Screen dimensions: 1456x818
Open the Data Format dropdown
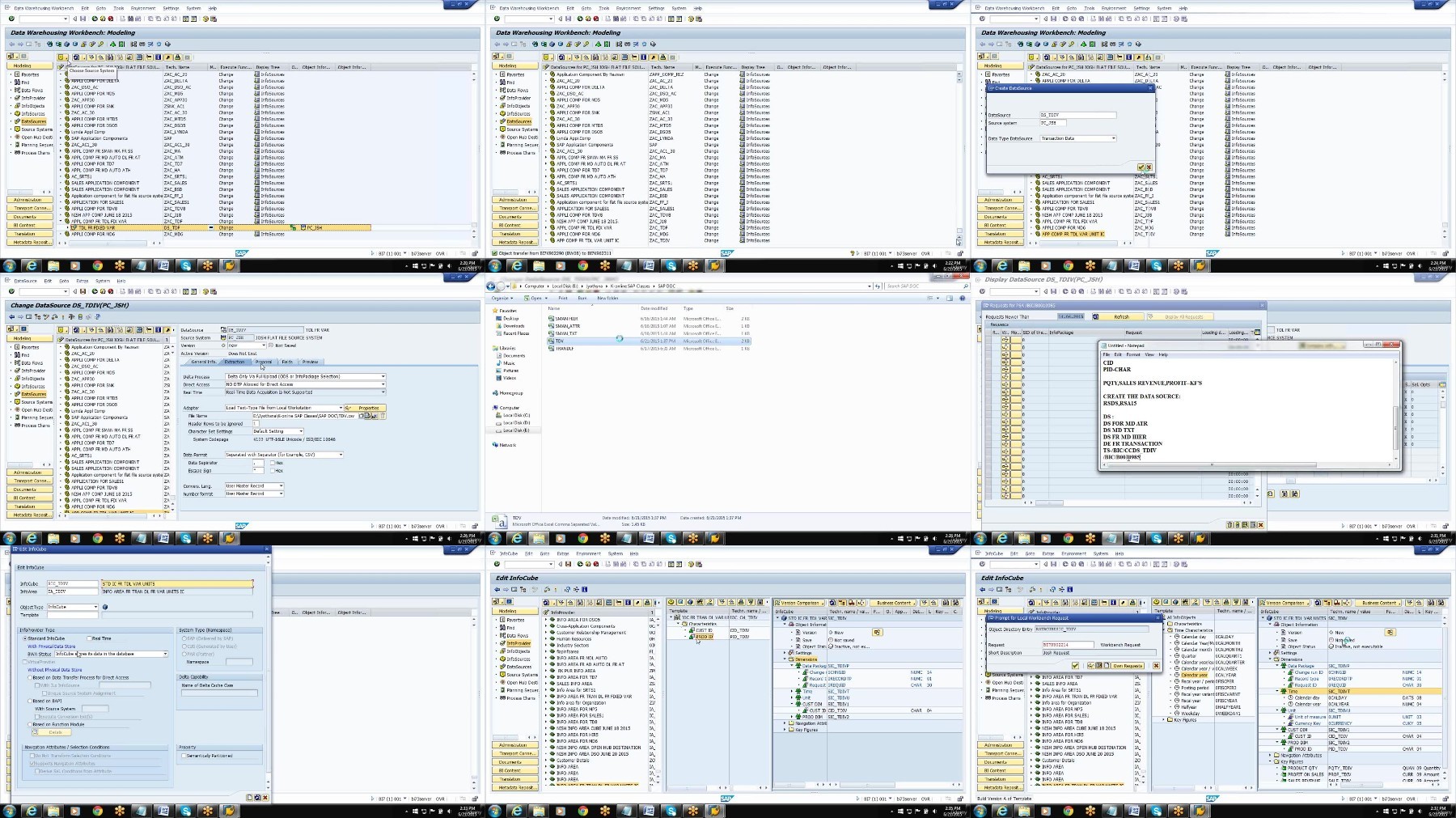(341, 455)
